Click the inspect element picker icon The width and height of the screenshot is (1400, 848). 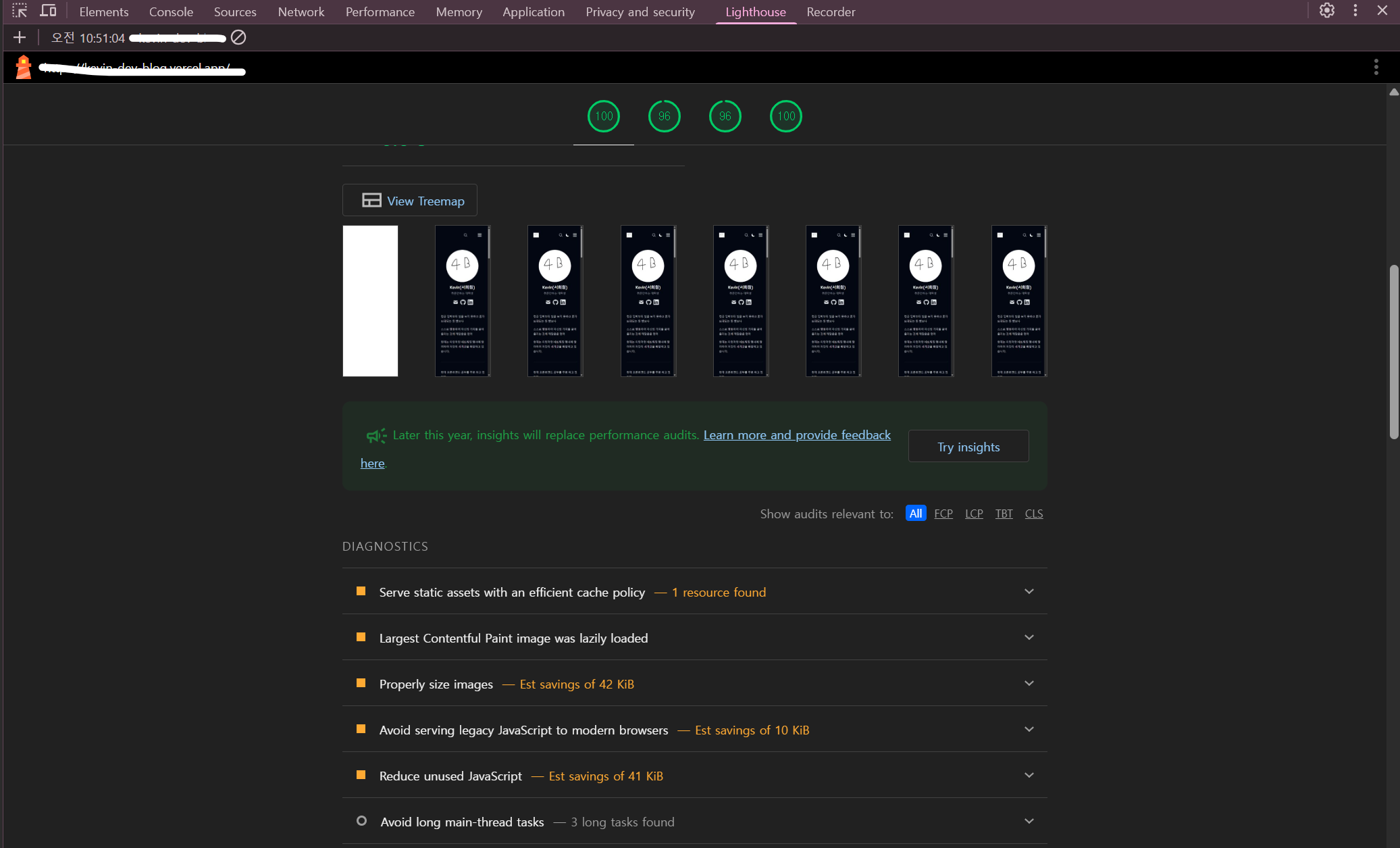click(x=20, y=11)
